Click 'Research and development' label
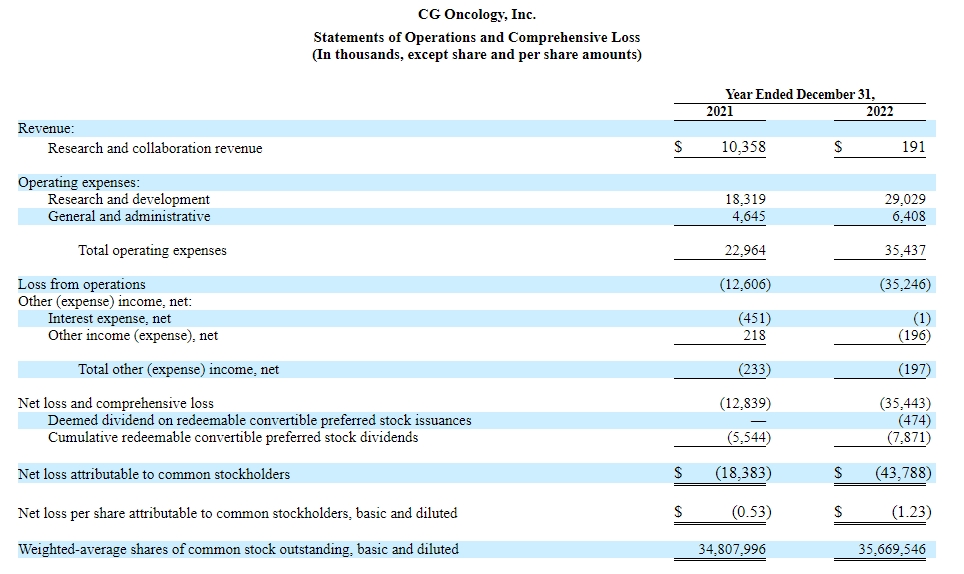 tap(128, 199)
